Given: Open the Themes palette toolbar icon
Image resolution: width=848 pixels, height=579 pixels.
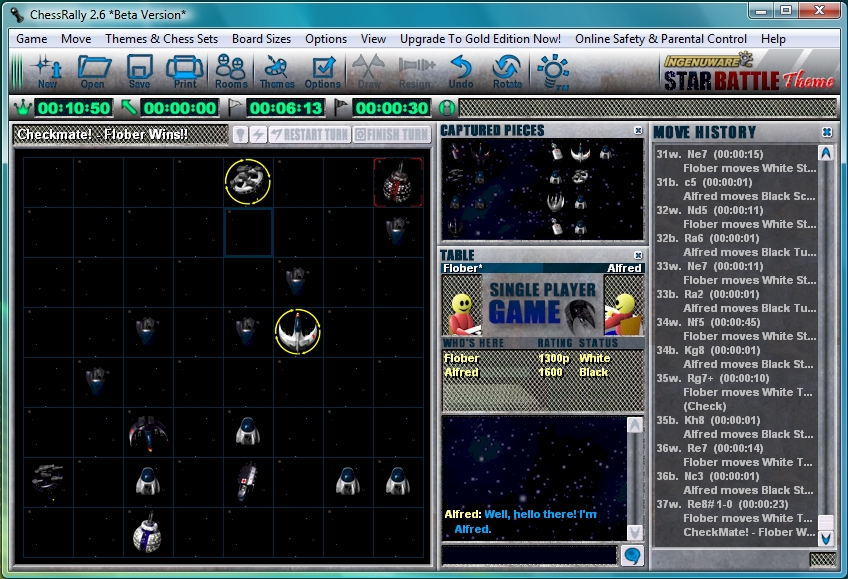Looking at the screenshot, I should (x=277, y=71).
